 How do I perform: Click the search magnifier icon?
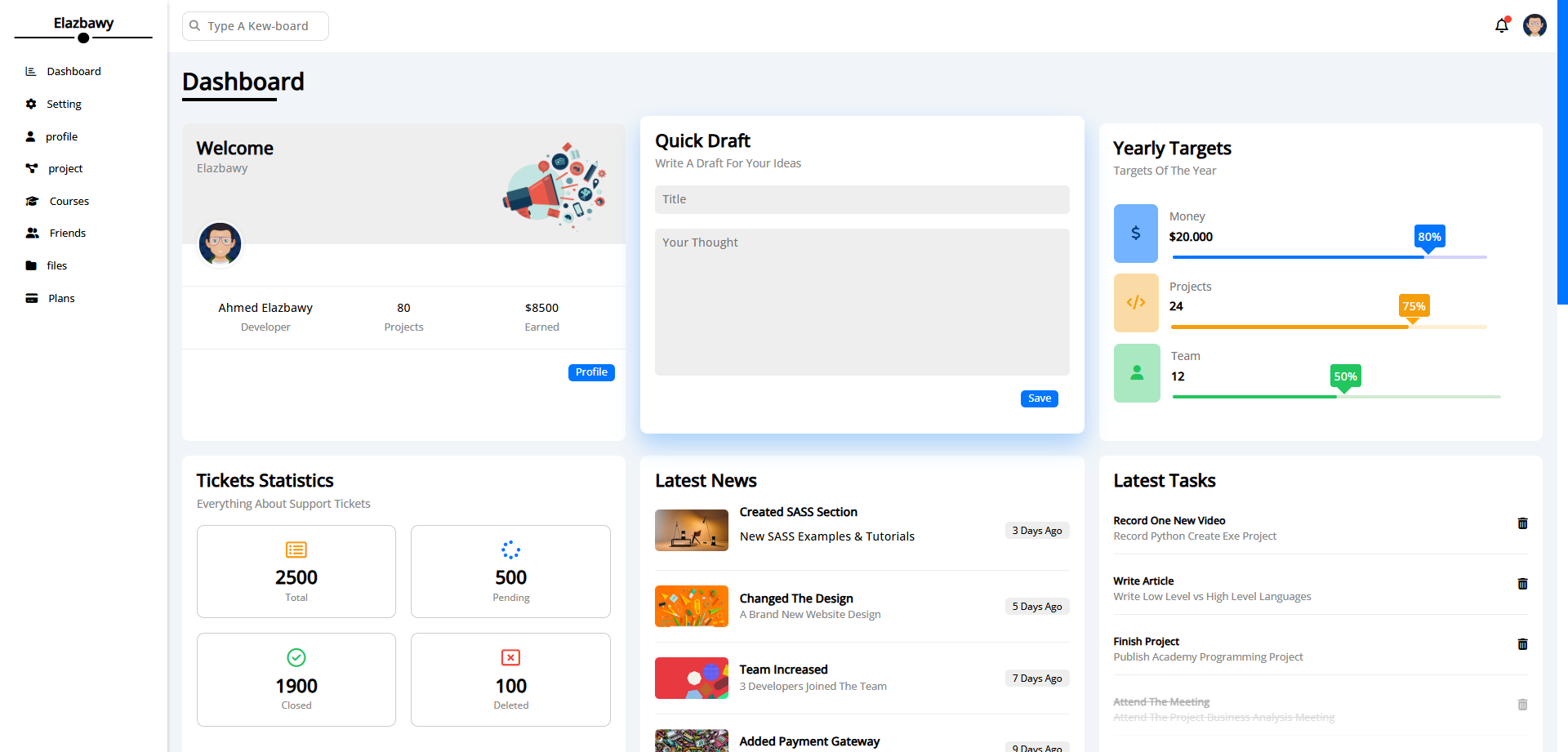click(x=195, y=25)
